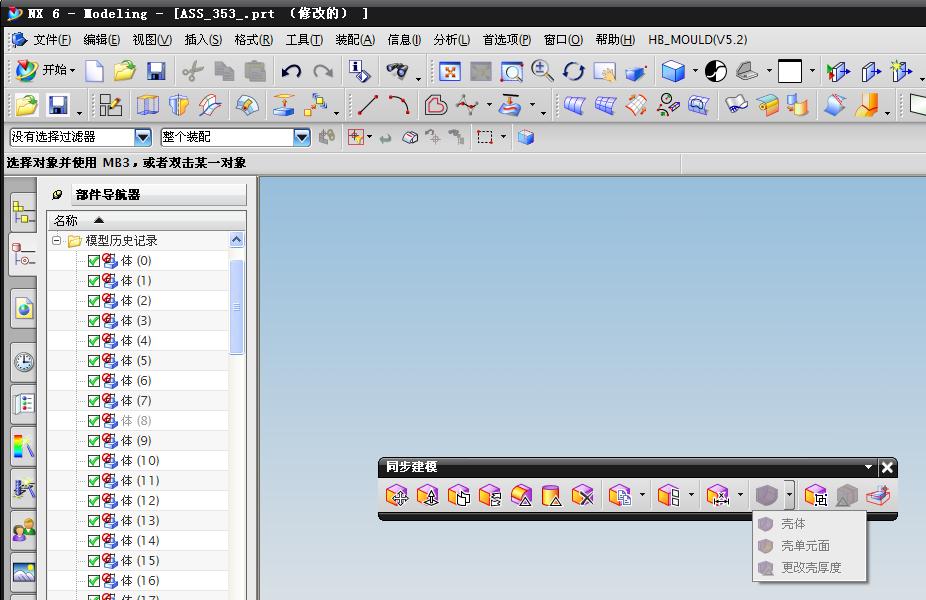Click the Delete Face icon in 同步建模 toolbar
This screenshot has height=600, width=926.
click(582, 495)
